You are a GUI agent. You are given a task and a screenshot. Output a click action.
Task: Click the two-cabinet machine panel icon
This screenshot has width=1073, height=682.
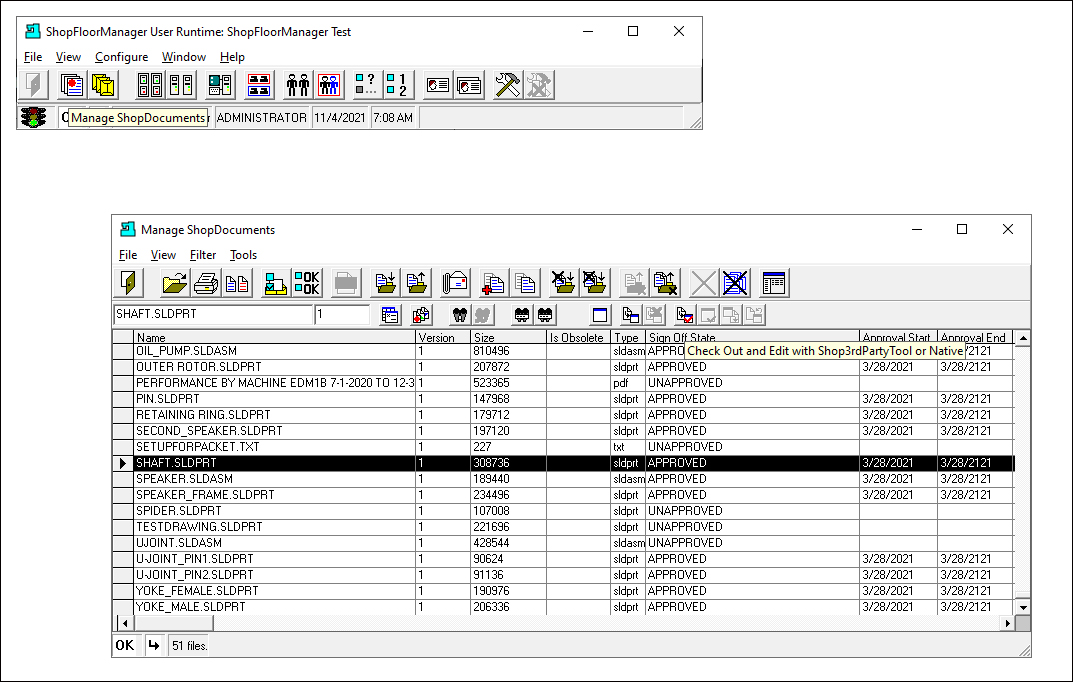[181, 85]
